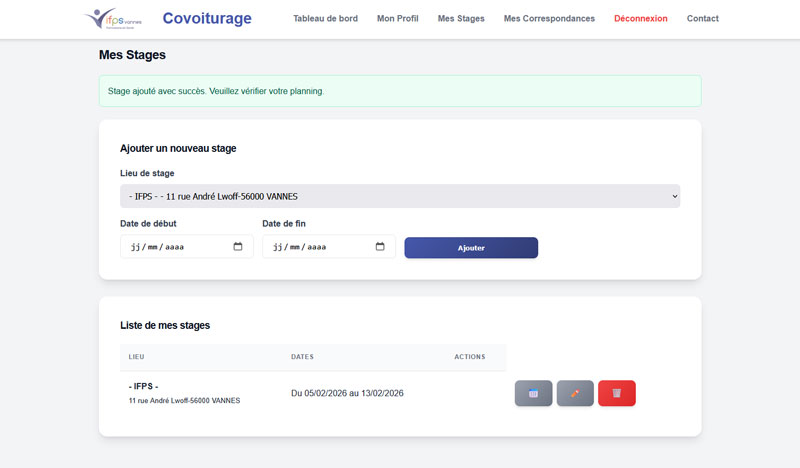800x468 pixels.
Task: Open the Mon Profil page
Action: (x=397, y=19)
